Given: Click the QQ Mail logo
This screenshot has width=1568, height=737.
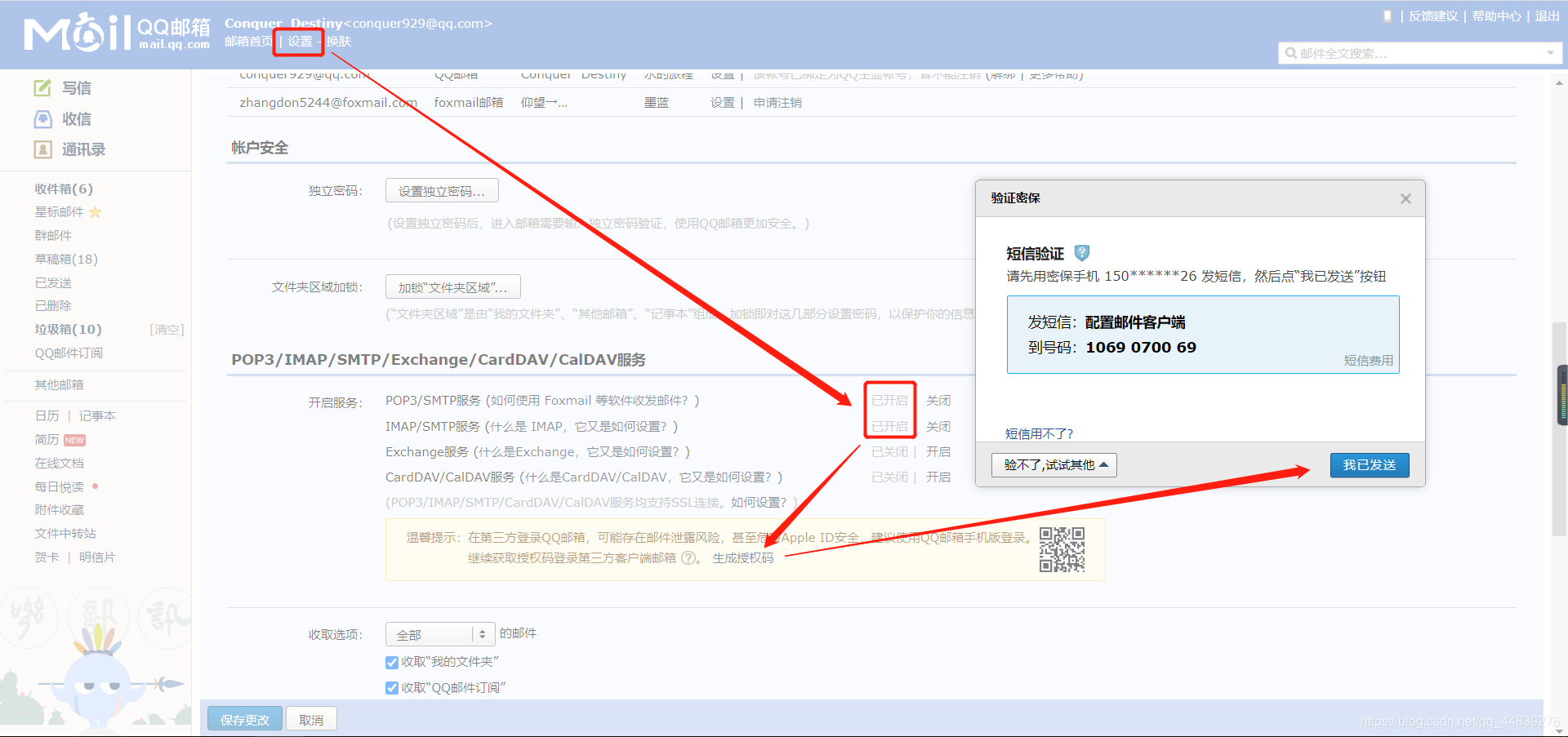Looking at the screenshot, I should pyautogui.click(x=117, y=33).
